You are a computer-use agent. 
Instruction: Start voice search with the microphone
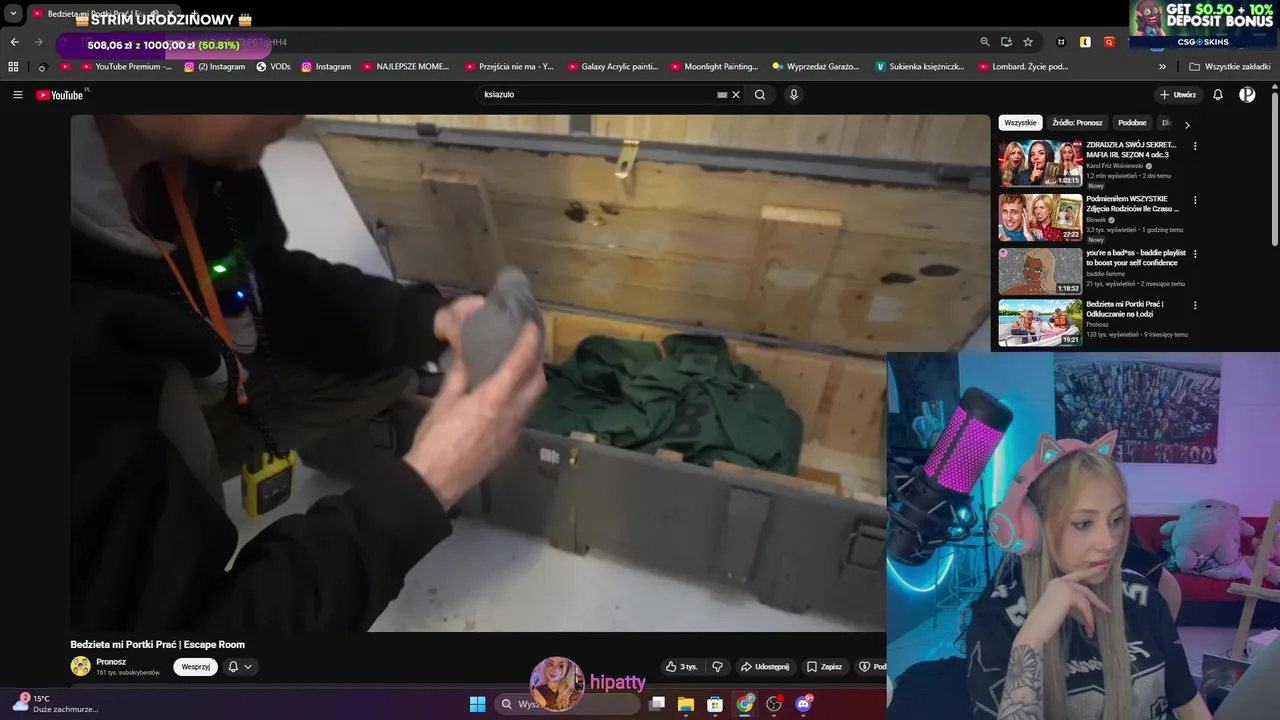click(x=794, y=95)
